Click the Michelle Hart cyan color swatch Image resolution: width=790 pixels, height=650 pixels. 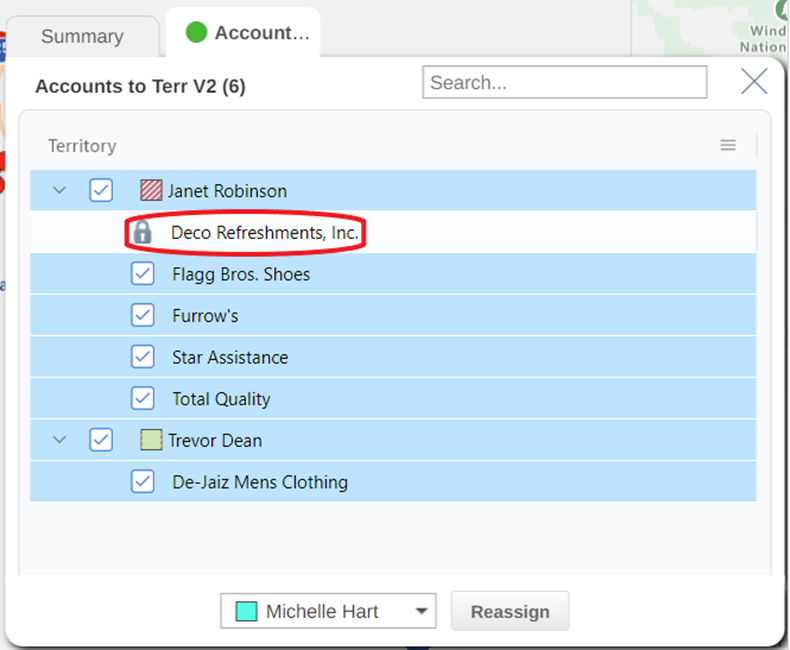(x=246, y=611)
